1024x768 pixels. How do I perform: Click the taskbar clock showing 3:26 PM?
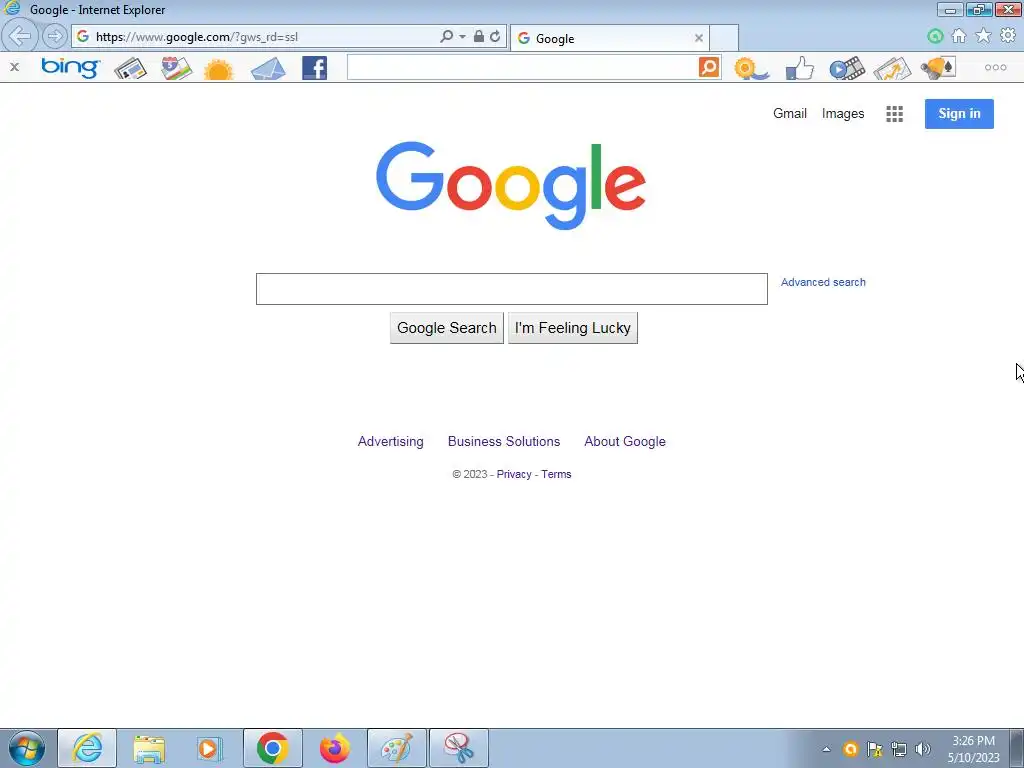click(973, 749)
